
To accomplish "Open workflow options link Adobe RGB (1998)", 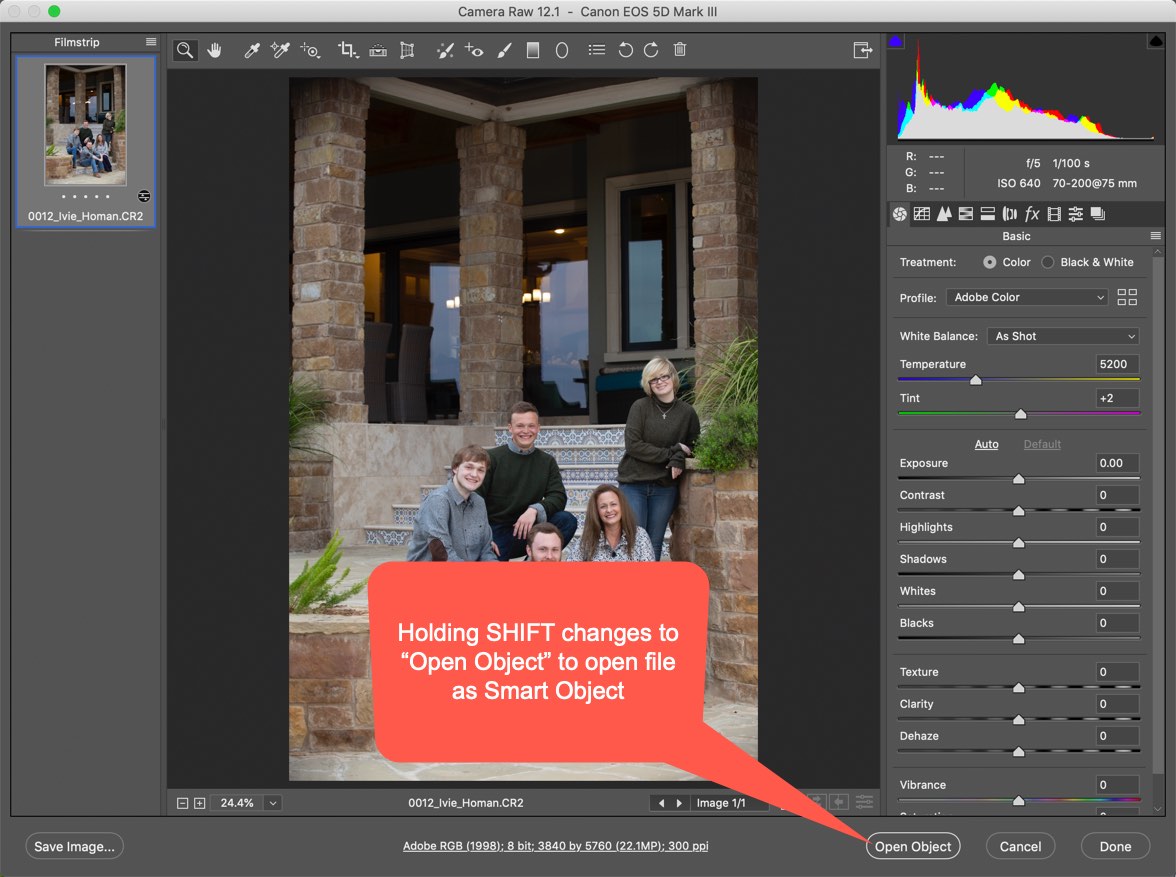I will point(555,846).
